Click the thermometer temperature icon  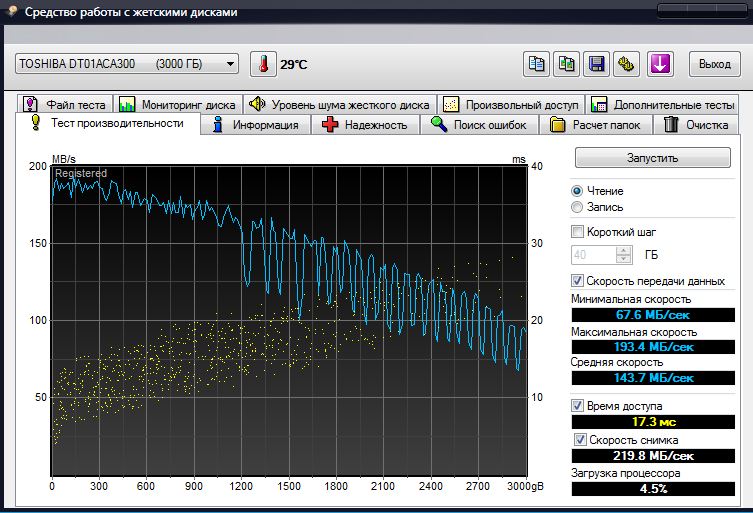click(x=262, y=64)
